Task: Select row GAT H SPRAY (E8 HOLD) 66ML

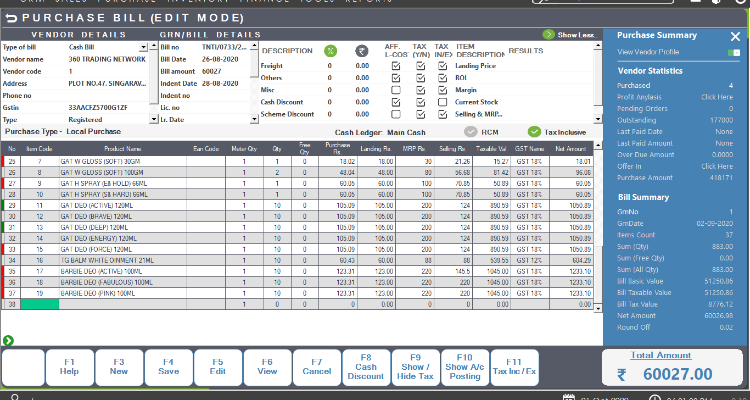Action: coord(298,184)
